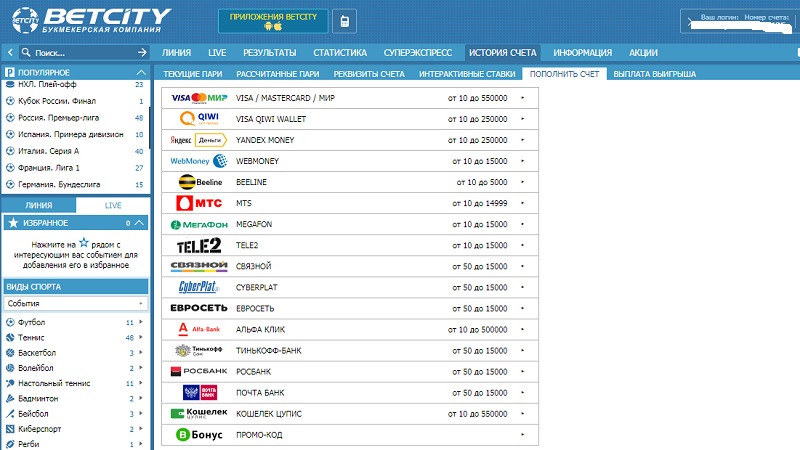
Task: Click the football sport icon
Action: (10, 323)
